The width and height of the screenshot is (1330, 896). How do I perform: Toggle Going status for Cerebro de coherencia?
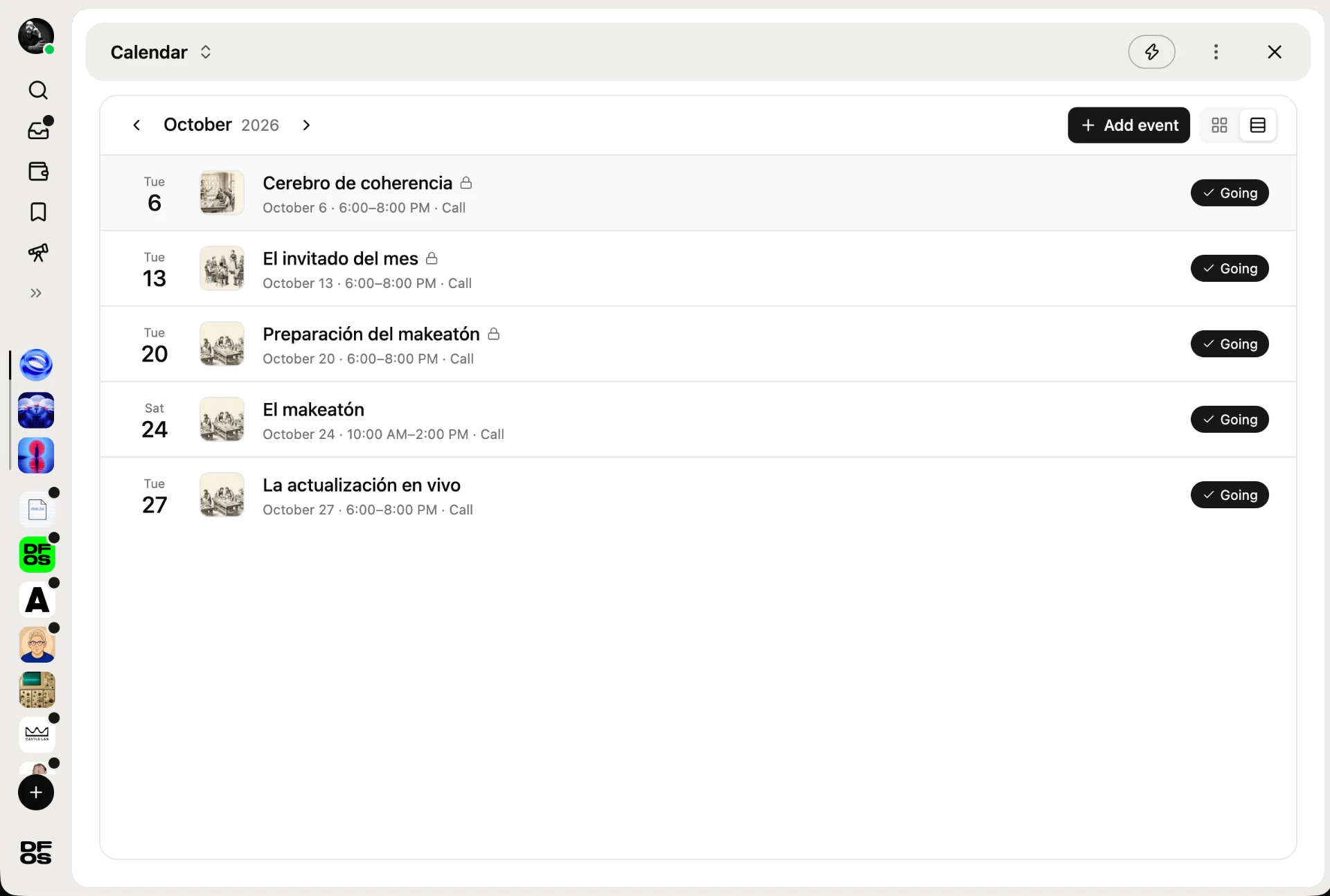1230,193
